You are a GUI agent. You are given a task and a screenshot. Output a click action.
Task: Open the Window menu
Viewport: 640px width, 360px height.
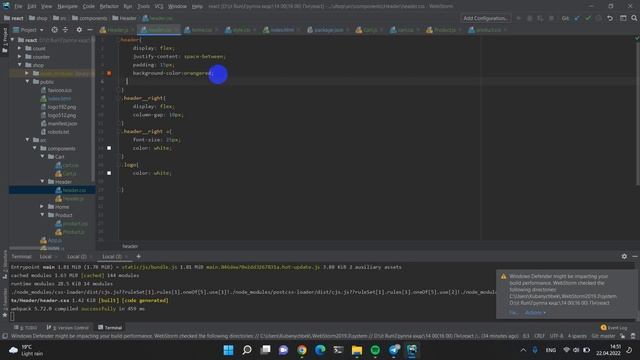pos(177,6)
